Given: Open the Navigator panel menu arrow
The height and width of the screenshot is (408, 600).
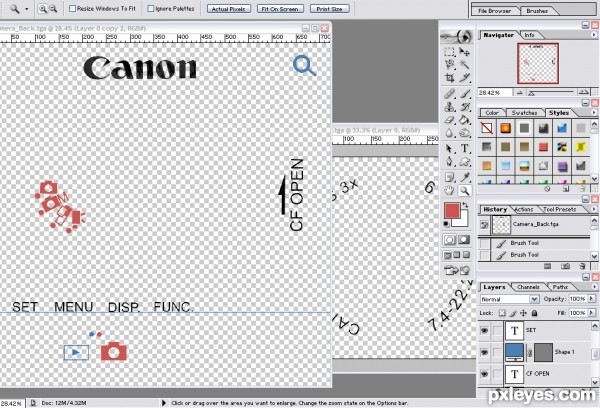Looking at the screenshot, I should [594, 35].
